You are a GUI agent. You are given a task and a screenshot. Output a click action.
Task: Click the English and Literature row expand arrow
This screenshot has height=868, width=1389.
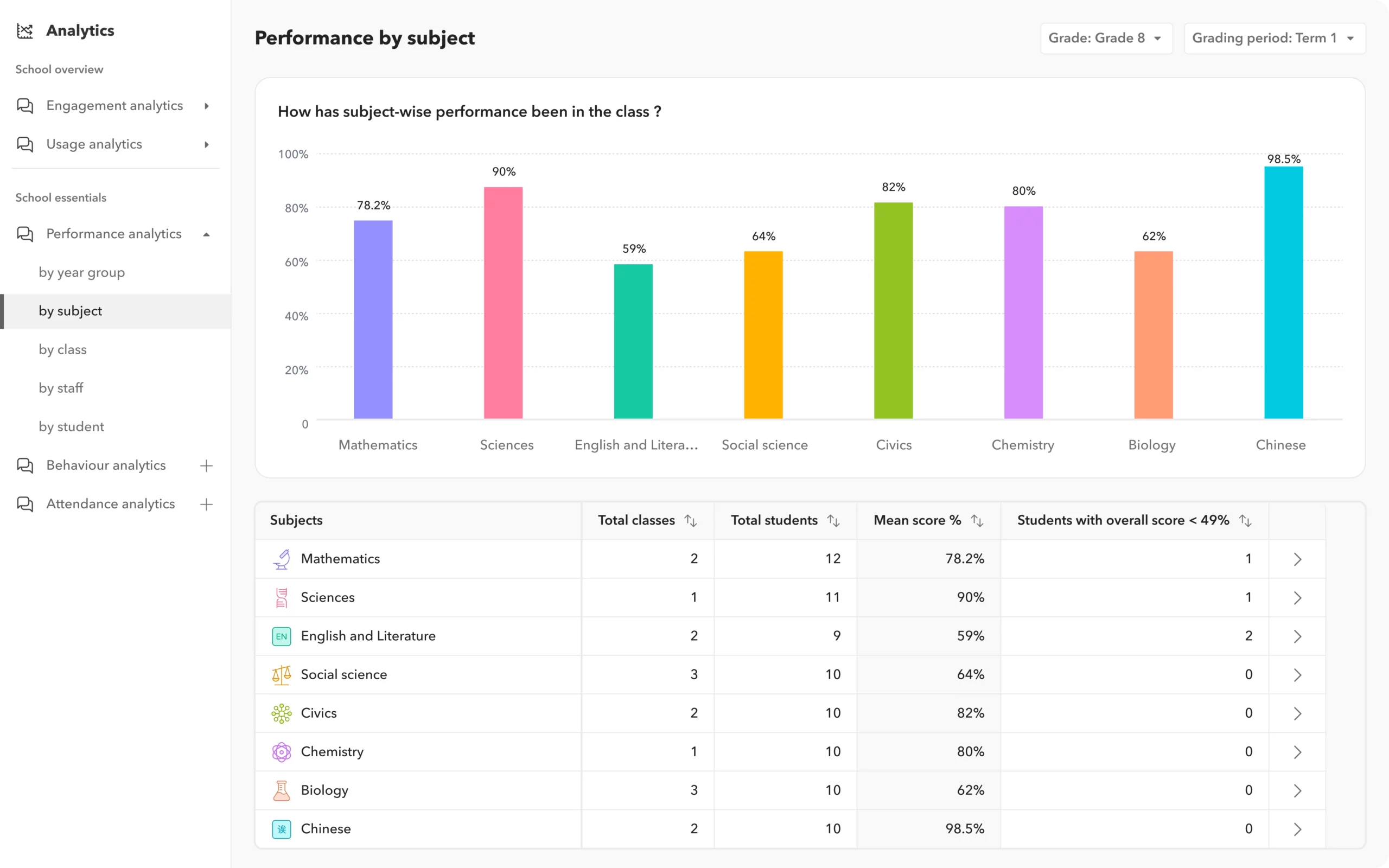[x=1298, y=636]
